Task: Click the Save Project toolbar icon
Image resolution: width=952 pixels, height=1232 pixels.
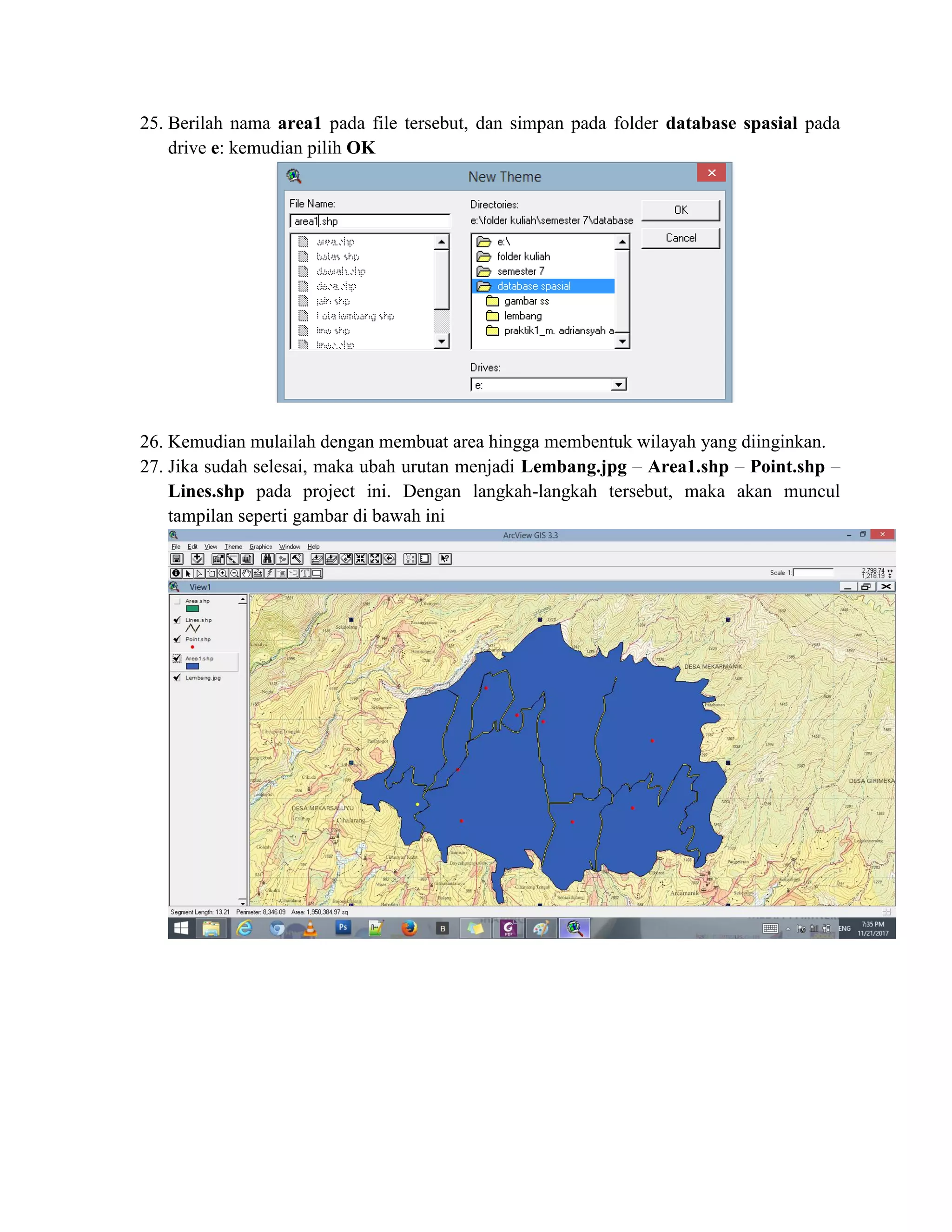Action: point(177,559)
